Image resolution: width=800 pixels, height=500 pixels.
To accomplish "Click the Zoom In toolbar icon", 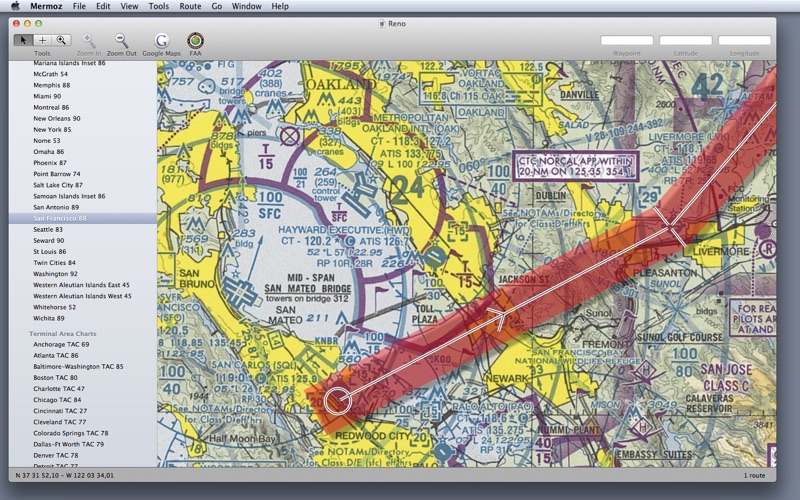I will [x=89, y=41].
